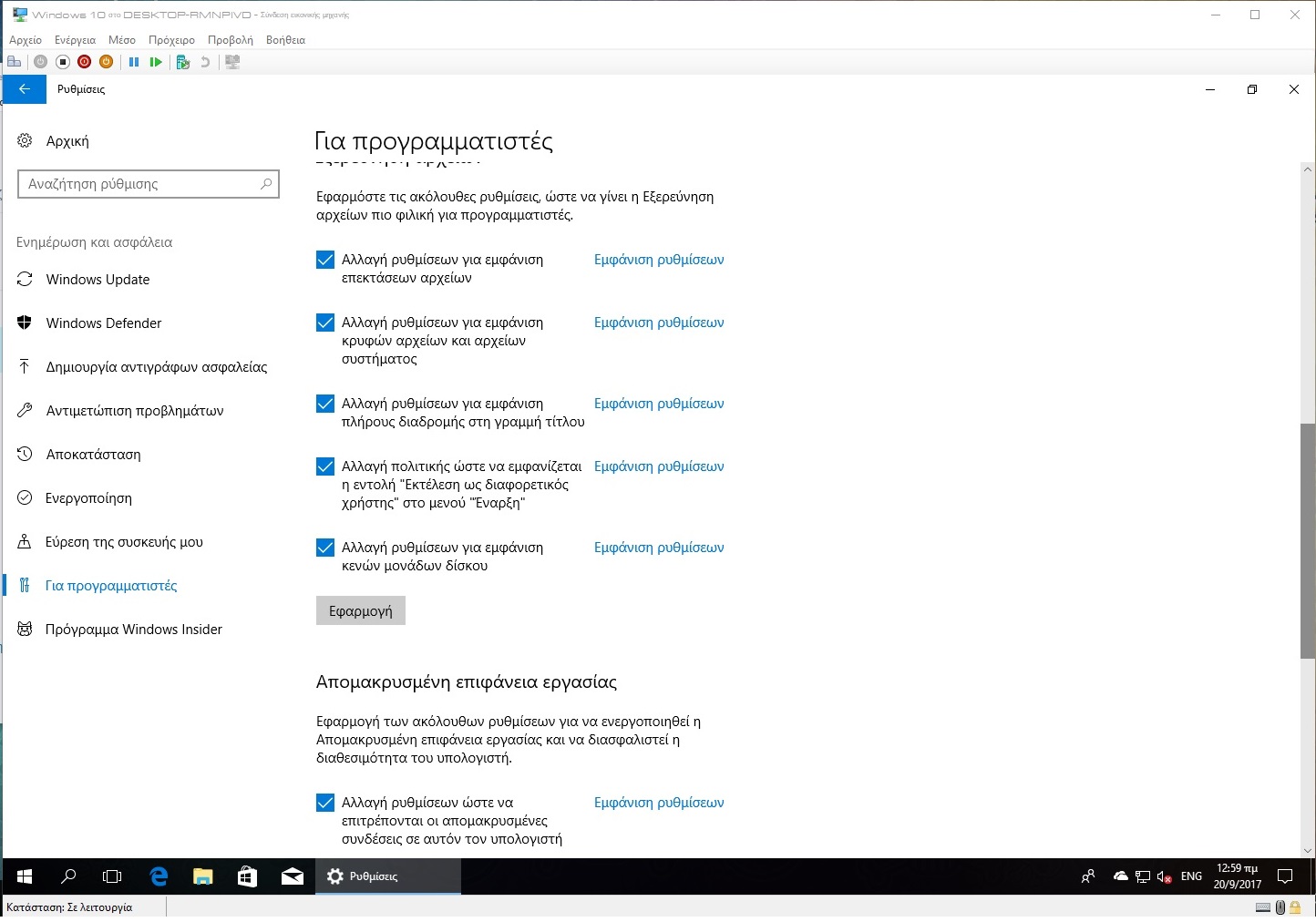
Task: Click the orange Save state VM icon
Action: pyautogui.click(x=106, y=62)
